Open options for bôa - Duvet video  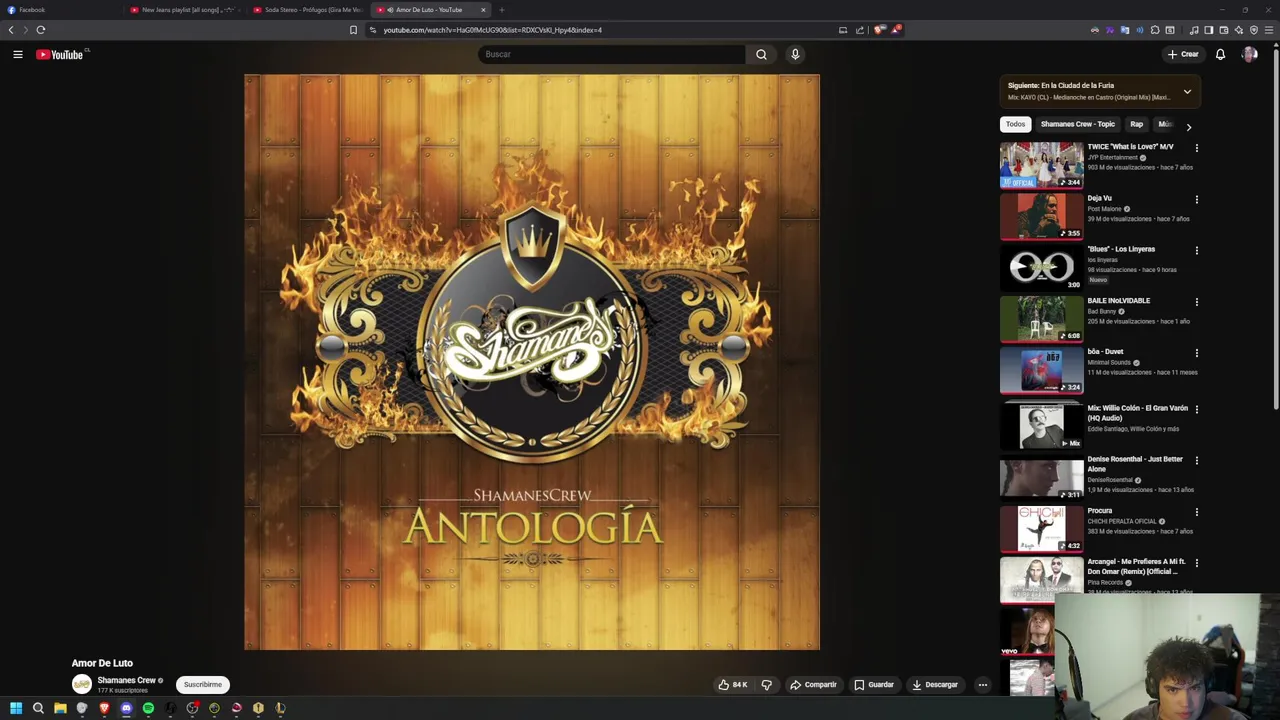[x=1196, y=353]
